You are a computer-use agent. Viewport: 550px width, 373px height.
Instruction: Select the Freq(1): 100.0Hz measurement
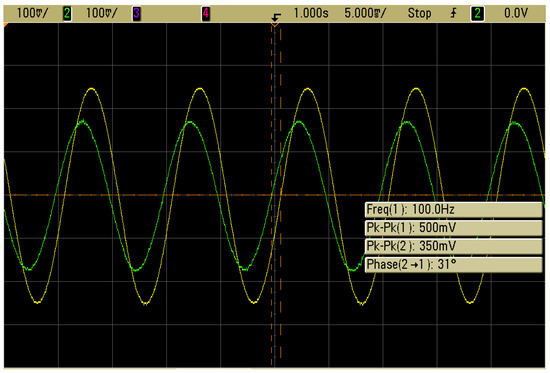click(454, 209)
